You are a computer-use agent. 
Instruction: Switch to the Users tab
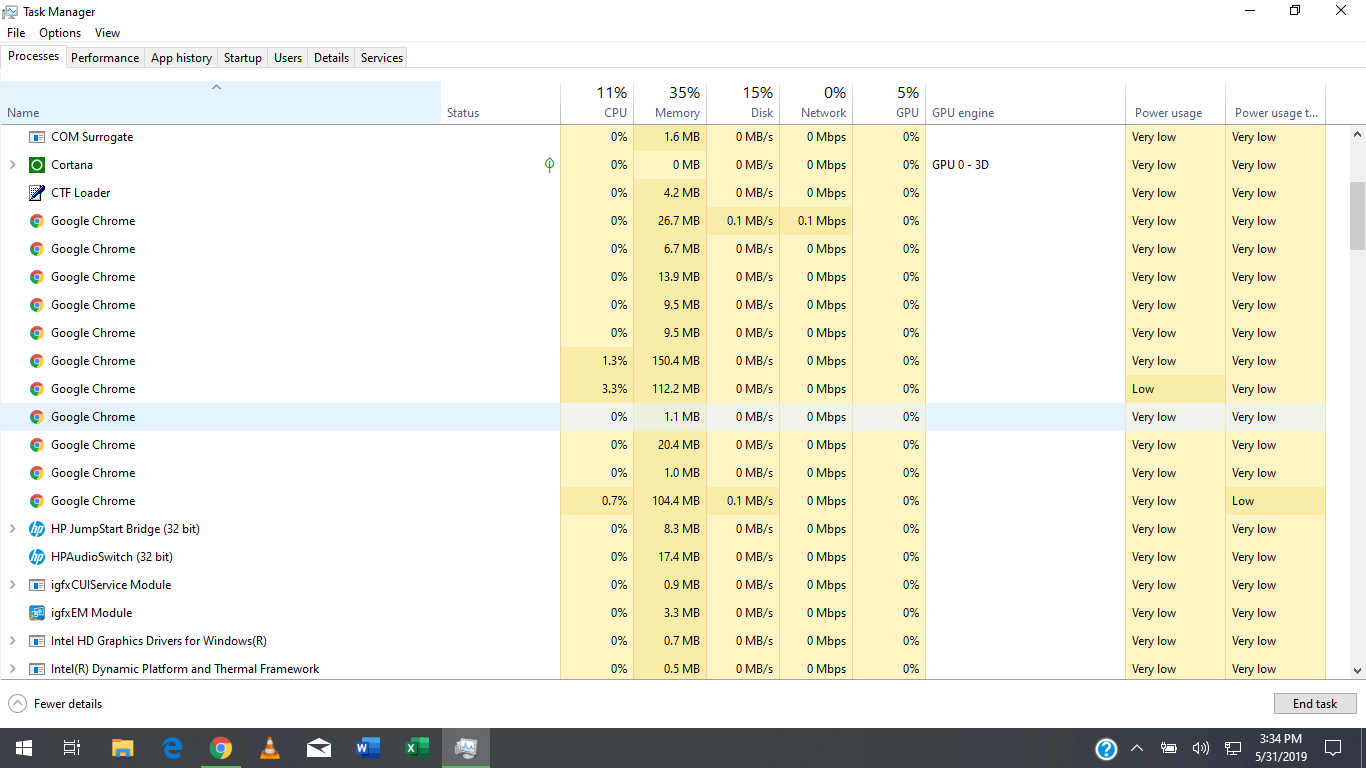pyautogui.click(x=288, y=58)
